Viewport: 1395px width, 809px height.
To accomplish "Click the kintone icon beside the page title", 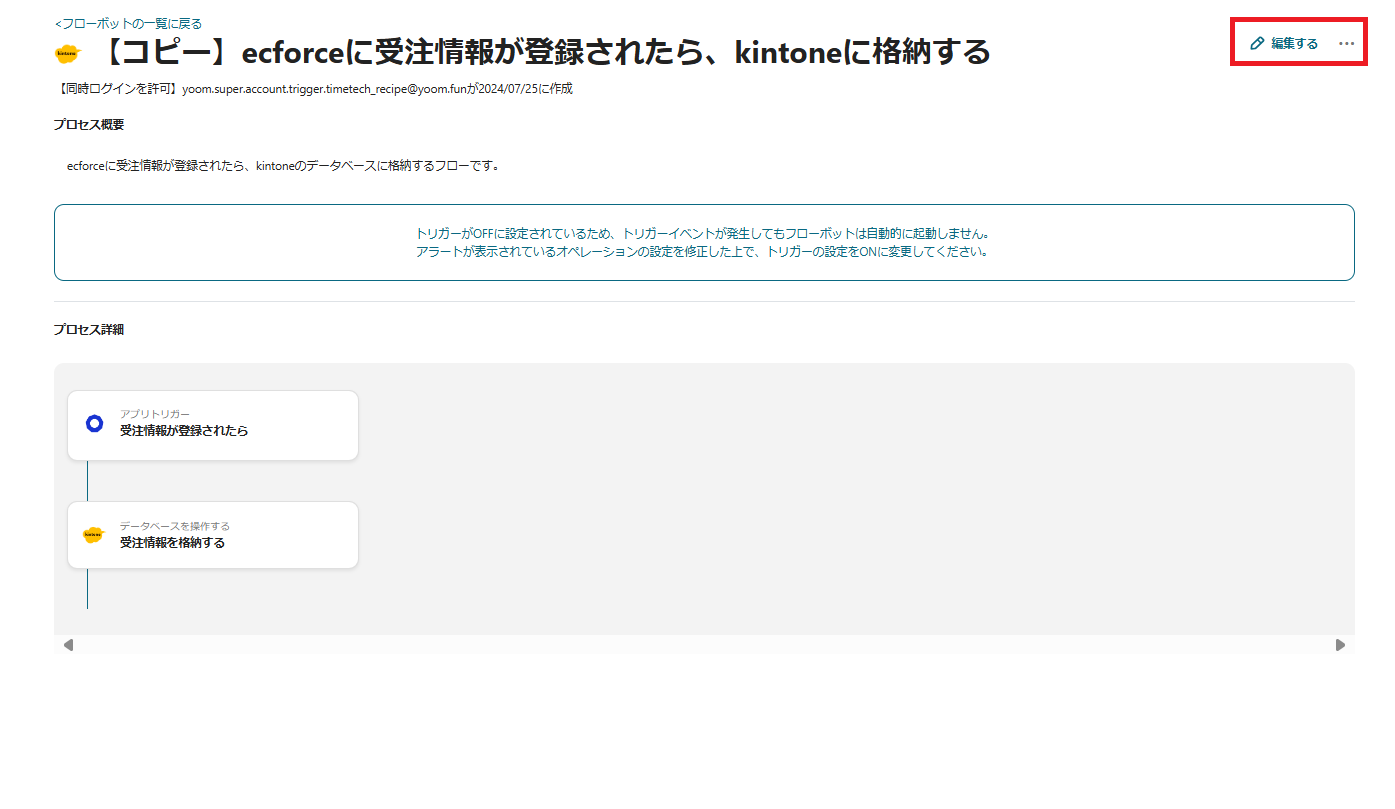I will pyautogui.click(x=67, y=52).
